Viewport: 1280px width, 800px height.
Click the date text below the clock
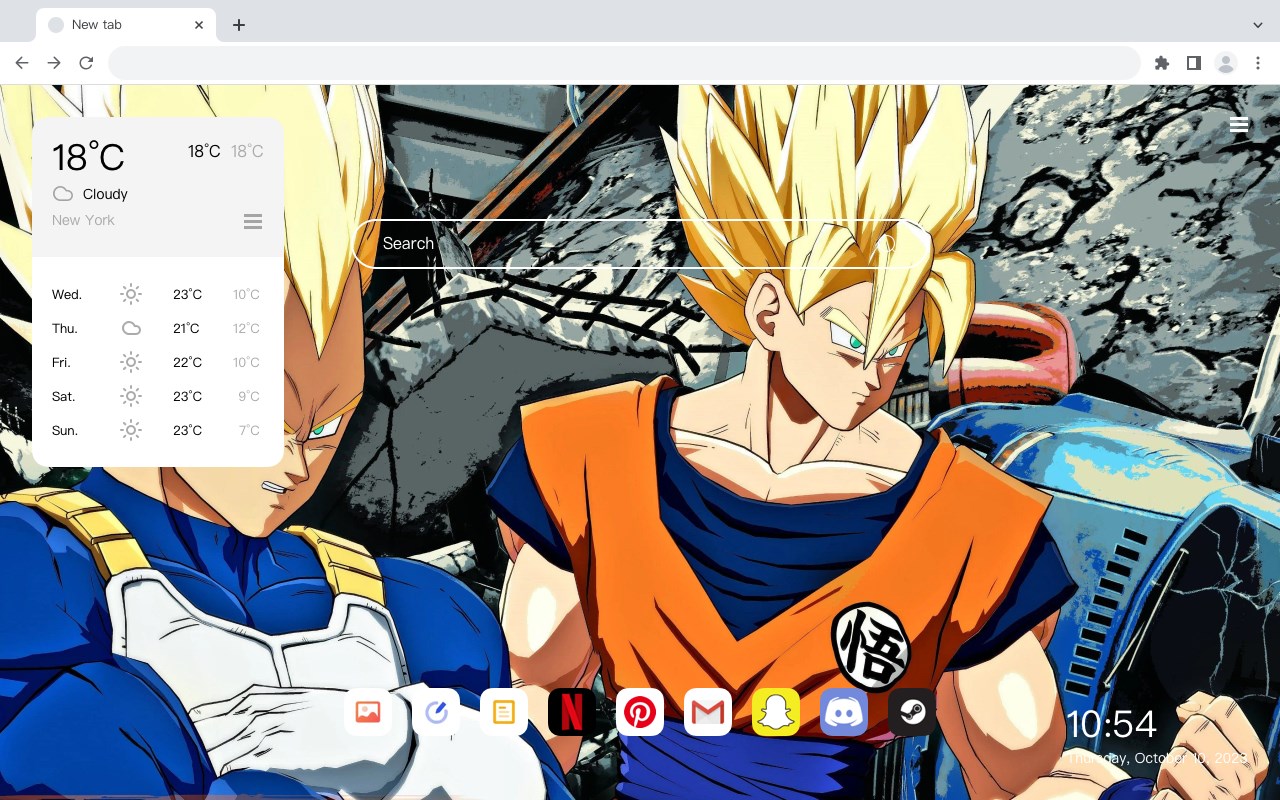point(1157,758)
